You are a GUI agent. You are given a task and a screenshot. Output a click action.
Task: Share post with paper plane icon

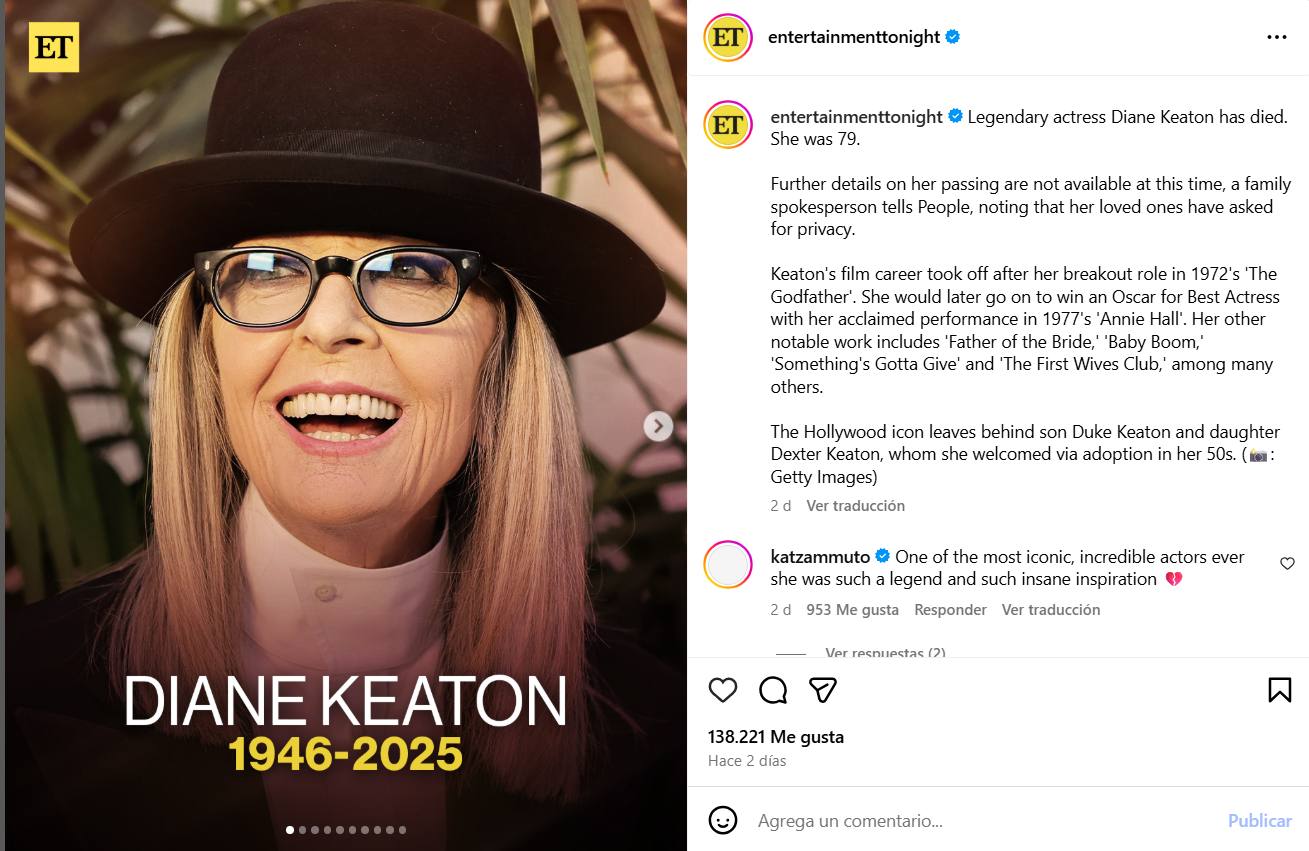coord(822,690)
